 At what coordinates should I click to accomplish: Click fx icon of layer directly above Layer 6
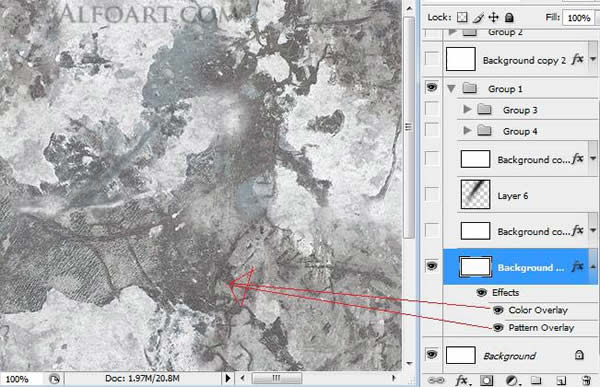coord(577,158)
